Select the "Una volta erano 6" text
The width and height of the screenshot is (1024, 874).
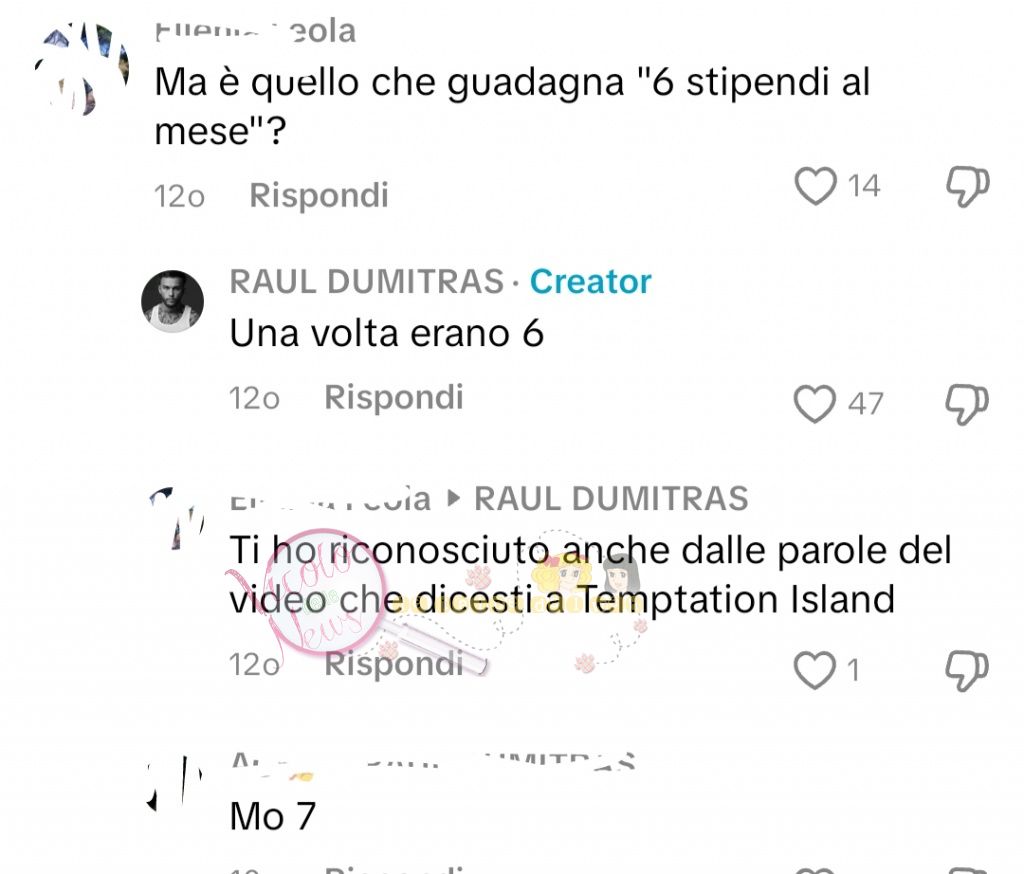click(387, 333)
